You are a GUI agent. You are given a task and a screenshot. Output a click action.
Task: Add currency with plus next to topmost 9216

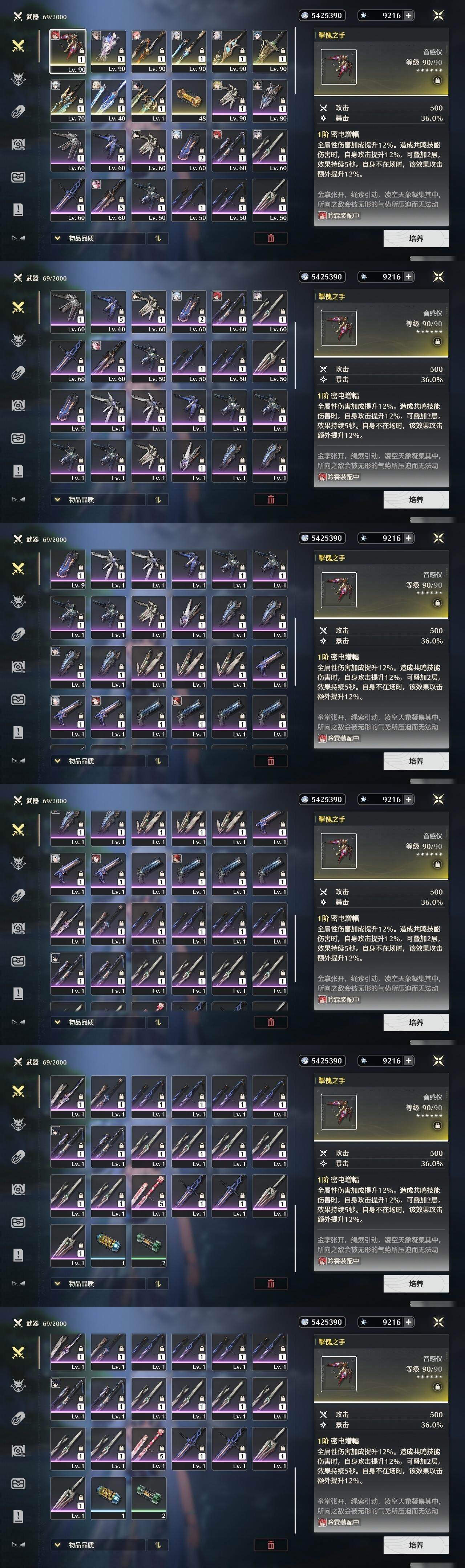(x=408, y=15)
